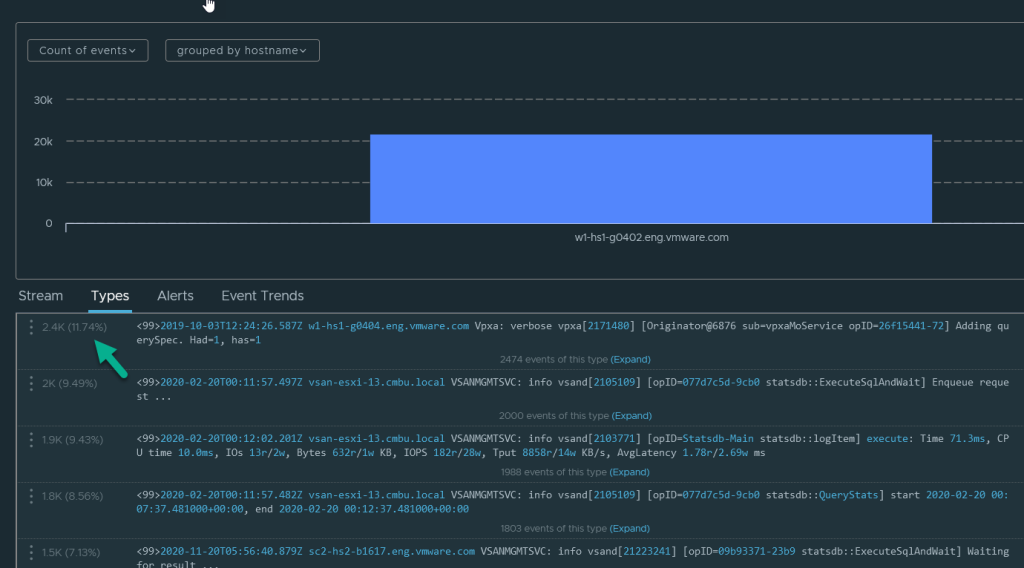Open the kebab menu for the 1.8K (8.56%) event type

pyautogui.click(x=31, y=496)
